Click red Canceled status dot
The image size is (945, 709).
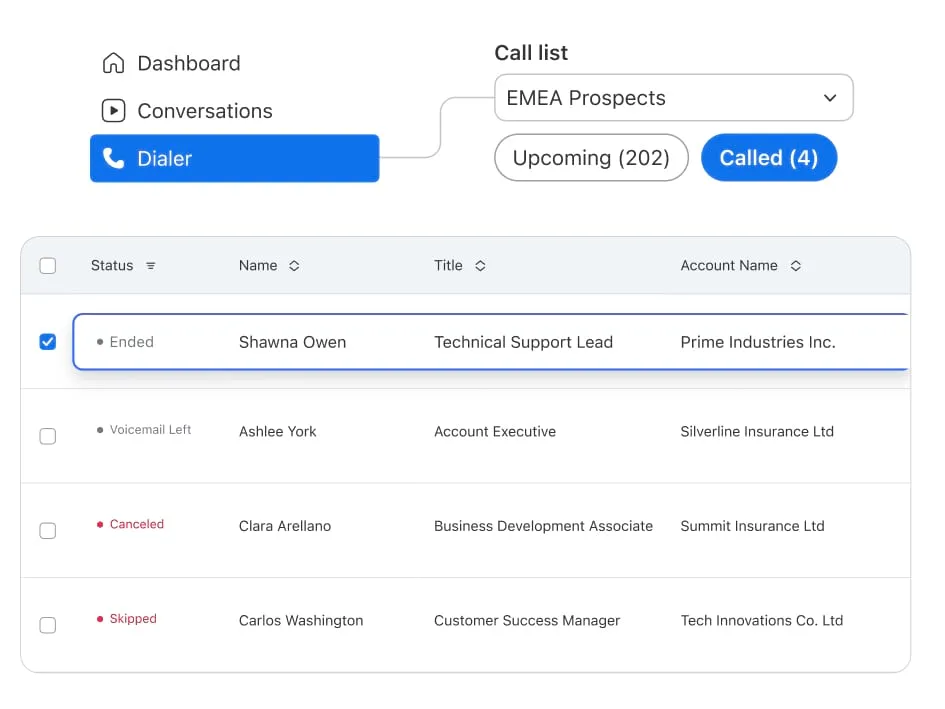pos(100,525)
